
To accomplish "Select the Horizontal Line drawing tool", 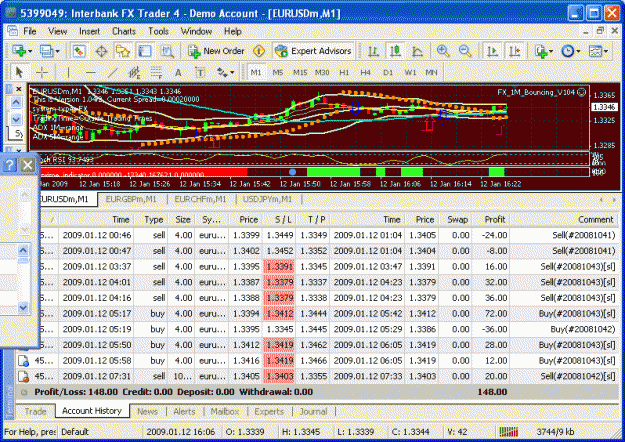I will [x=90, y=73].
